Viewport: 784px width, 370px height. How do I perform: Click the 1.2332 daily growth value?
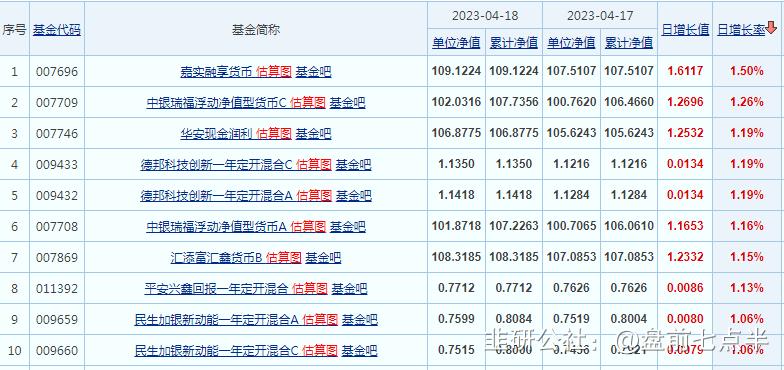click(685, 258)
